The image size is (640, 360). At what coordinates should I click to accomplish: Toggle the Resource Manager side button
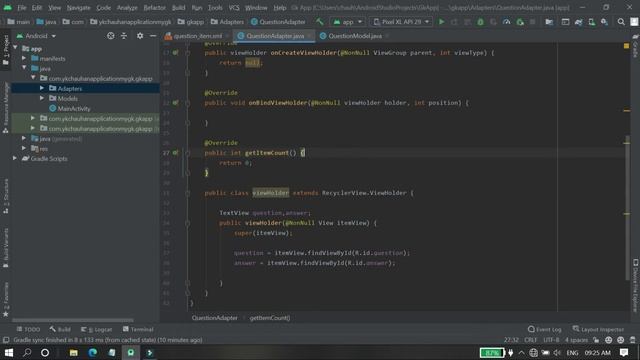pos(6,108)
